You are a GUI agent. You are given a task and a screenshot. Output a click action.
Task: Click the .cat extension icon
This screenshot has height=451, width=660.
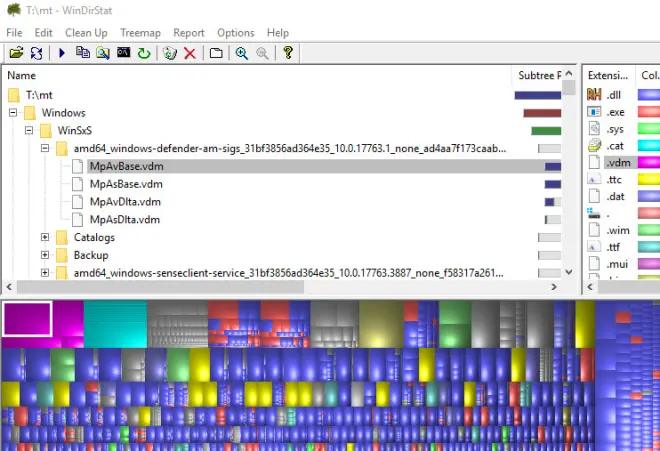pyautogui.click(x=594, y=146)
